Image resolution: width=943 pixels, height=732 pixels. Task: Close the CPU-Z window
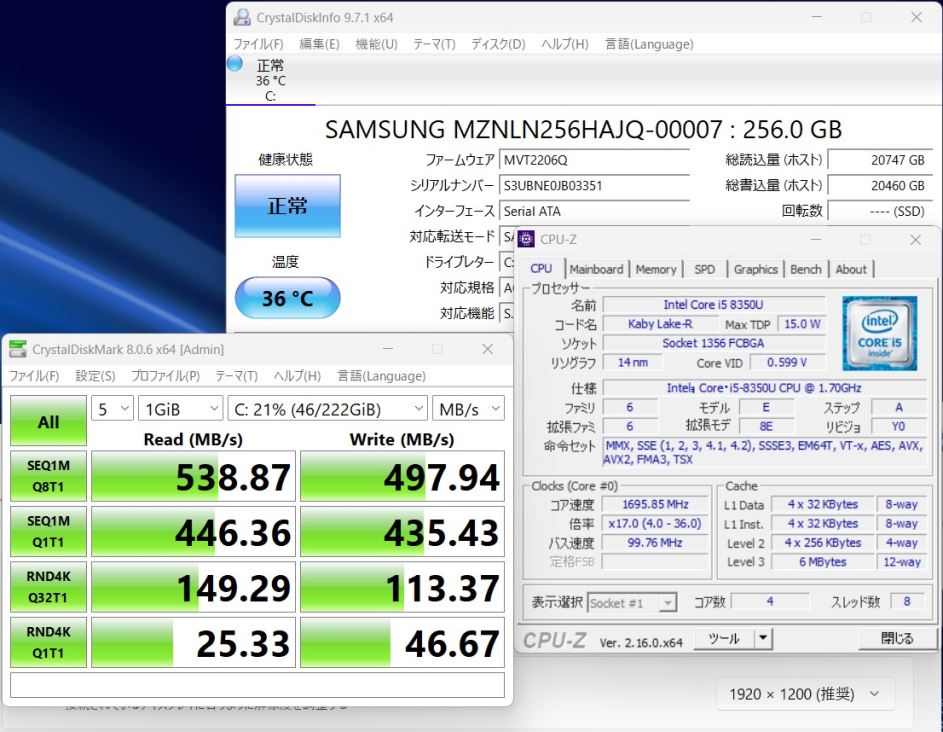[915, 240]
